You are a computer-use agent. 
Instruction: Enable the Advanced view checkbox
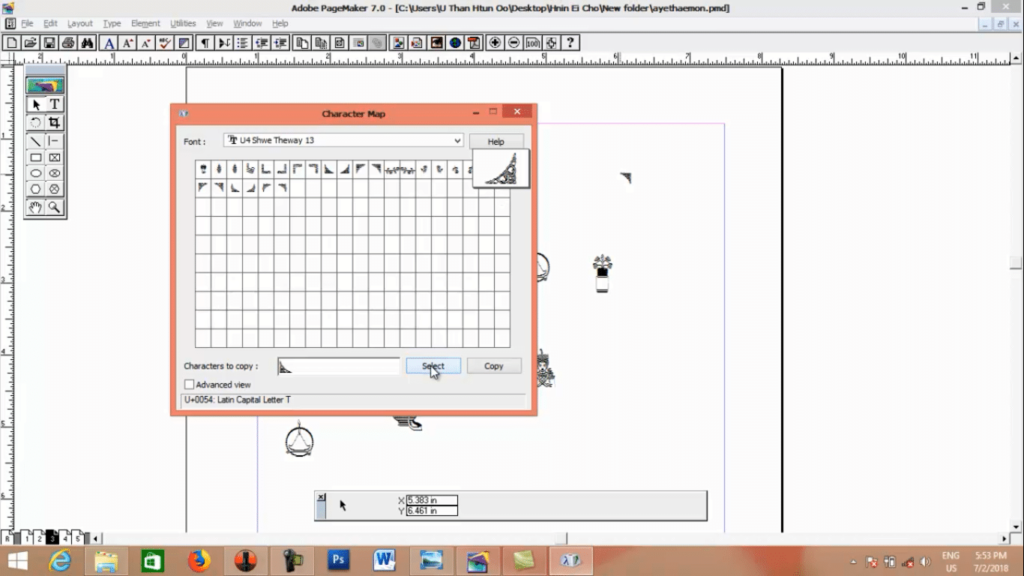[x=189, y=385]
